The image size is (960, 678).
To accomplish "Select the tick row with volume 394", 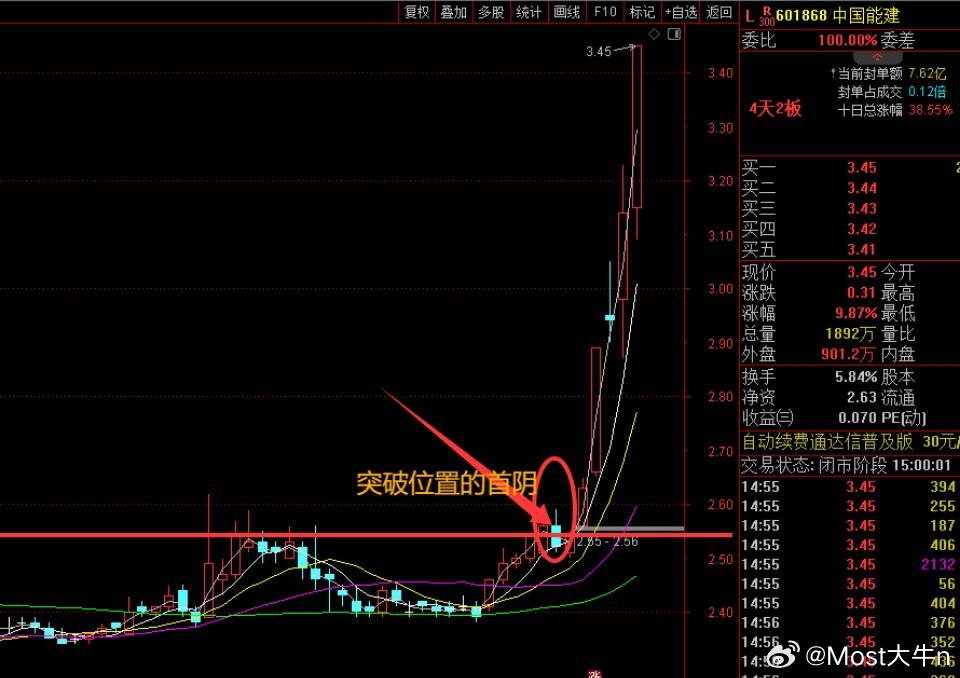I will pos(850,487).
